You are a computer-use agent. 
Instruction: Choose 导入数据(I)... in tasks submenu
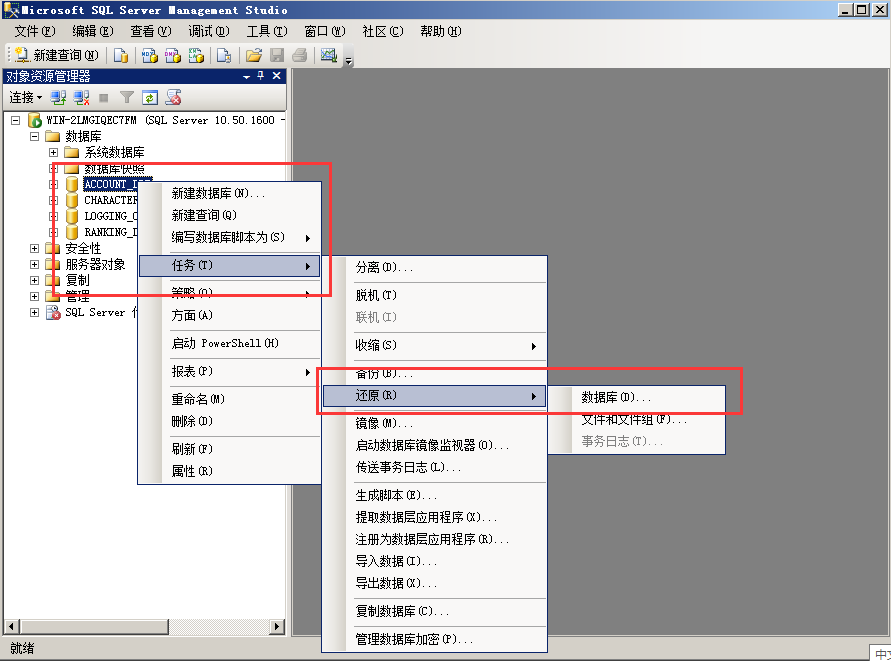[434, 561]
